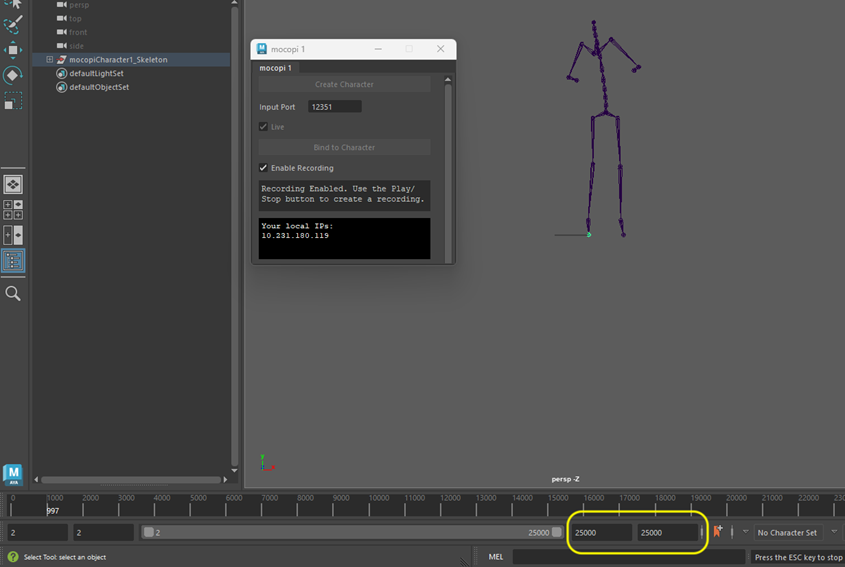The width and height of the screenshot is (845, 567).
Task: Select defaultLightSet in the Outliner
Action: 96,73
